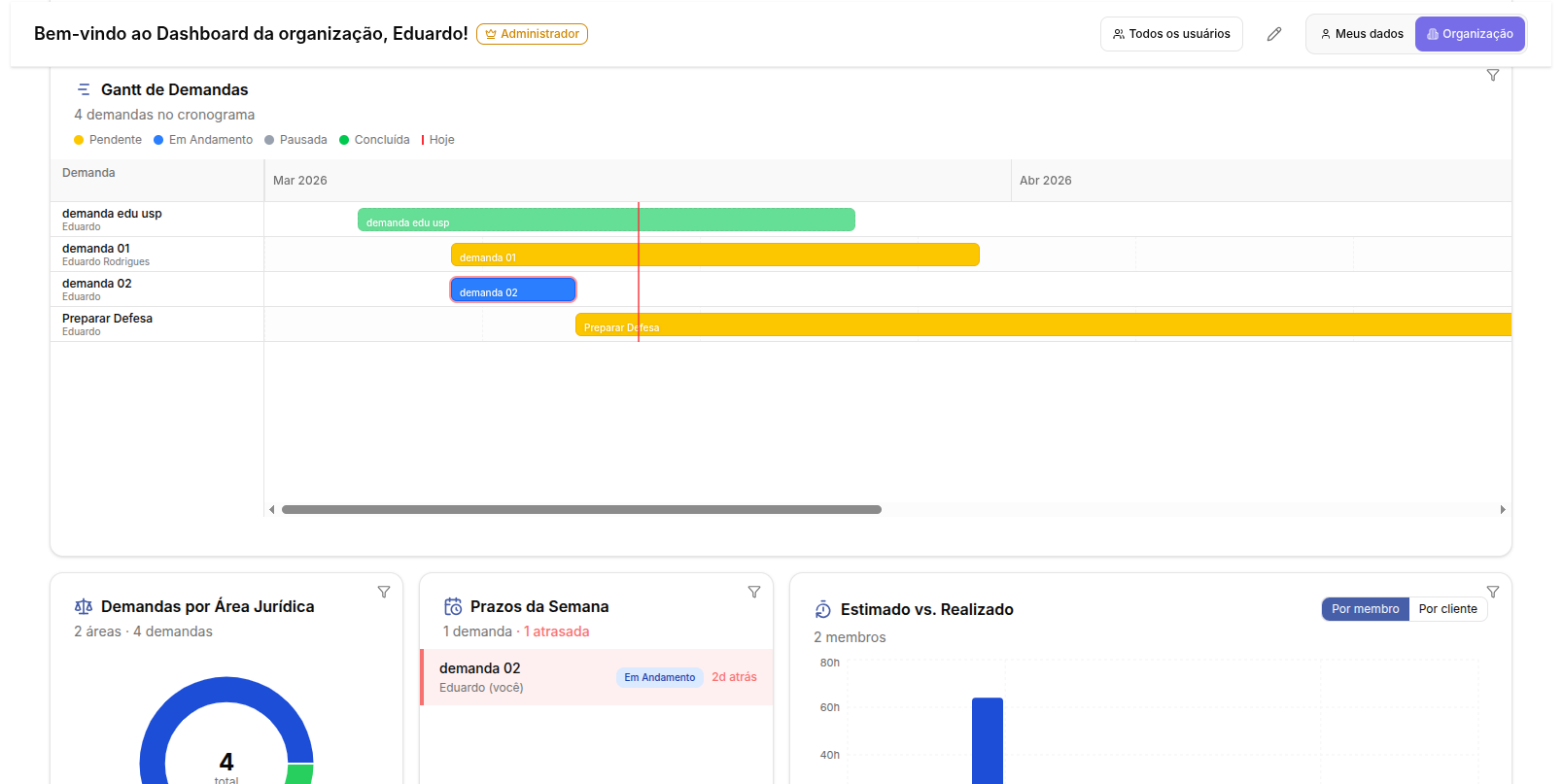This screenshot has height=784, width=1563.
Task: Click the blue bar in Estimado chart
Action: point(988,740)
